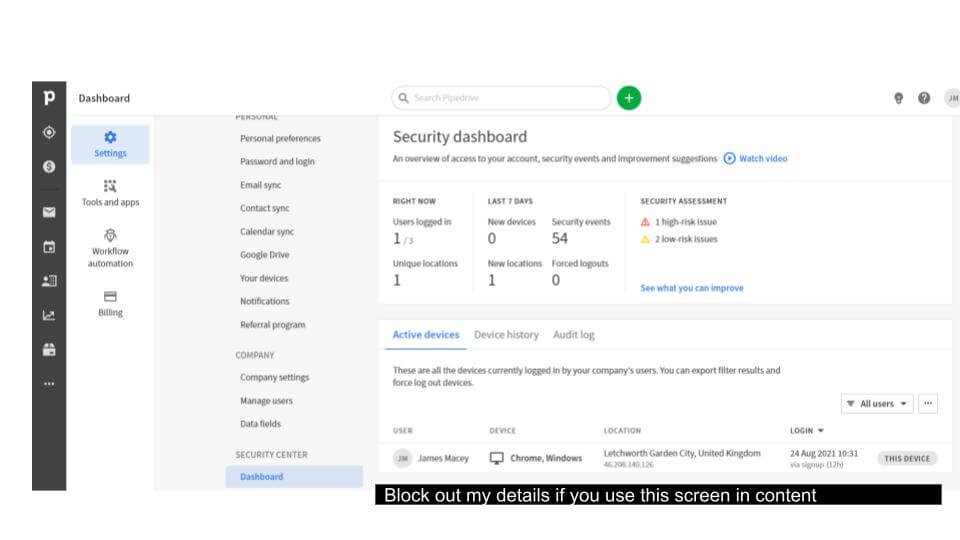
Task: Click the green plus quick-add button
Action: click(x=629, y=98)
